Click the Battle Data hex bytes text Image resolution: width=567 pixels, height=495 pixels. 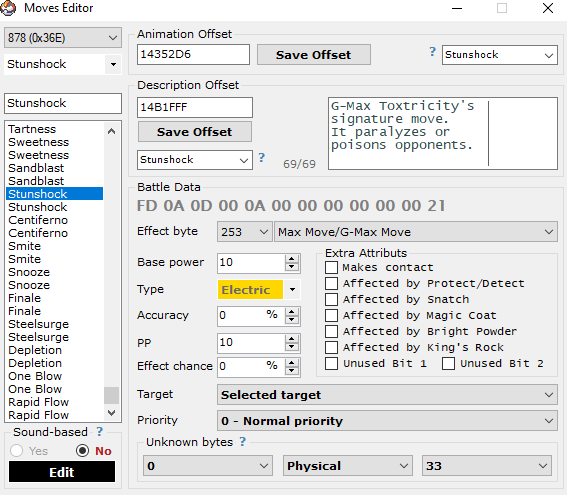pyautogui.click(x=291, y=206)
